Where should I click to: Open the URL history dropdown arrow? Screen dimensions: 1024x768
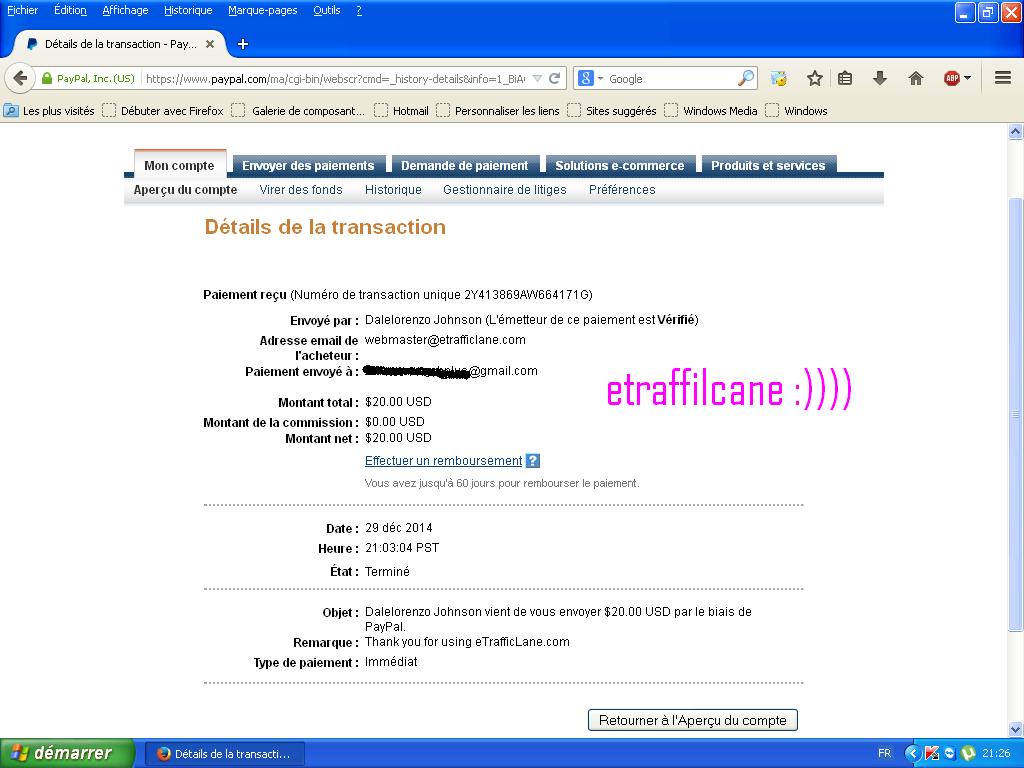coord(537,78)
